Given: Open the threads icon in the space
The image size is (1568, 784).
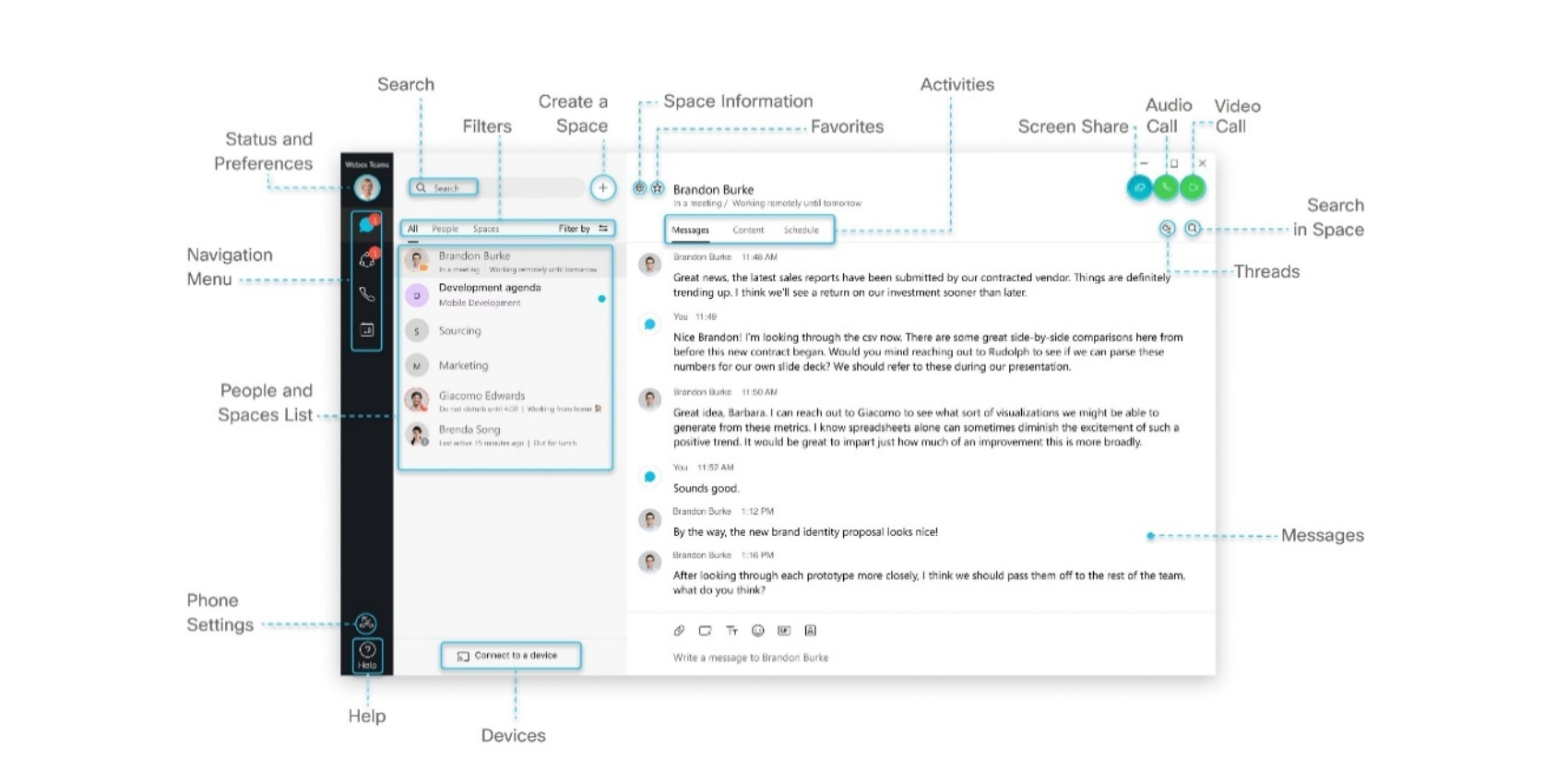Looking at the screenshot, I should (1167, 228).
